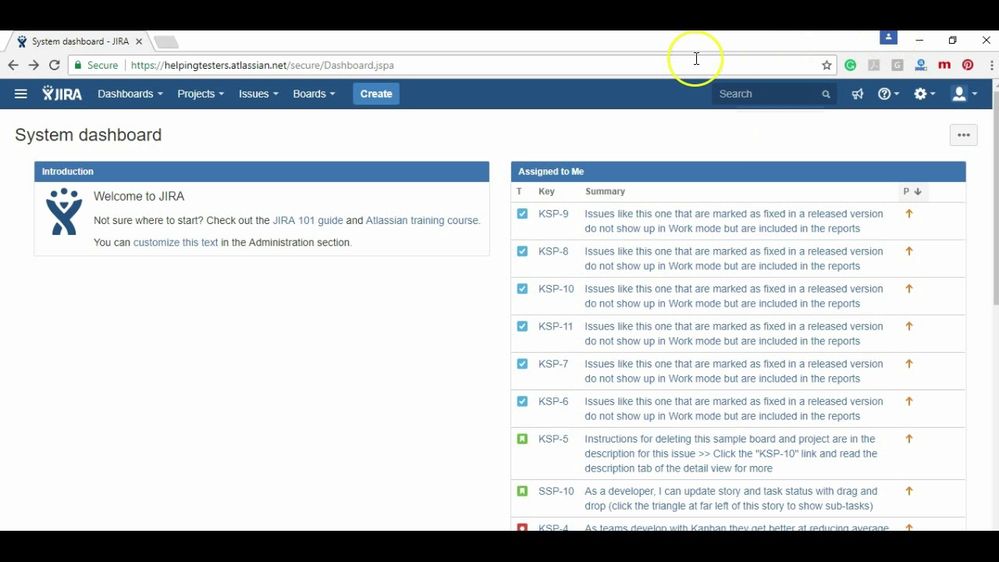Viewport: 999px width, 562px height.
Task: Click the task type icon for KSP-7
Action: (x=522, y=364)
